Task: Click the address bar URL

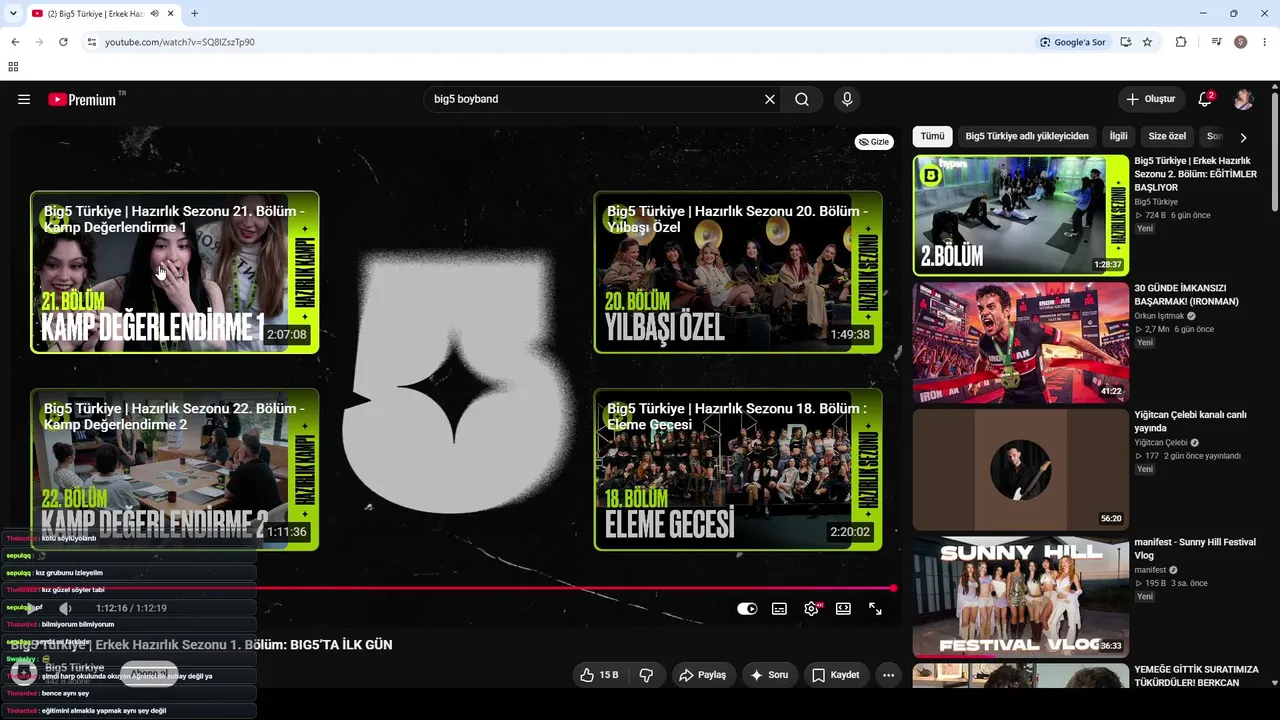Action: tap(180, 42)
